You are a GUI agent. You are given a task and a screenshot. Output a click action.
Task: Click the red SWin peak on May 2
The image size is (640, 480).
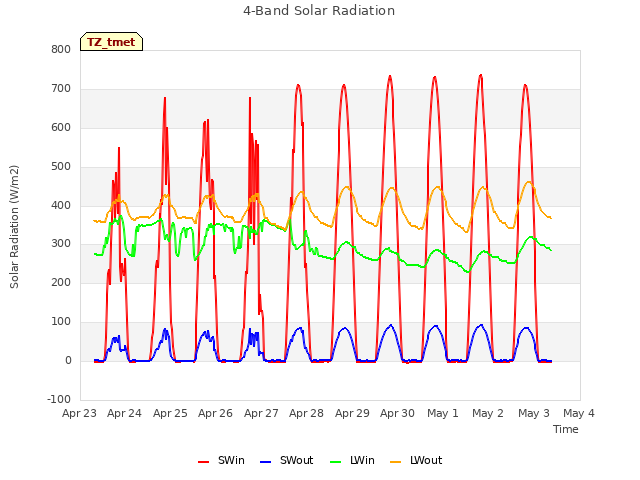[x=481, y=76]
